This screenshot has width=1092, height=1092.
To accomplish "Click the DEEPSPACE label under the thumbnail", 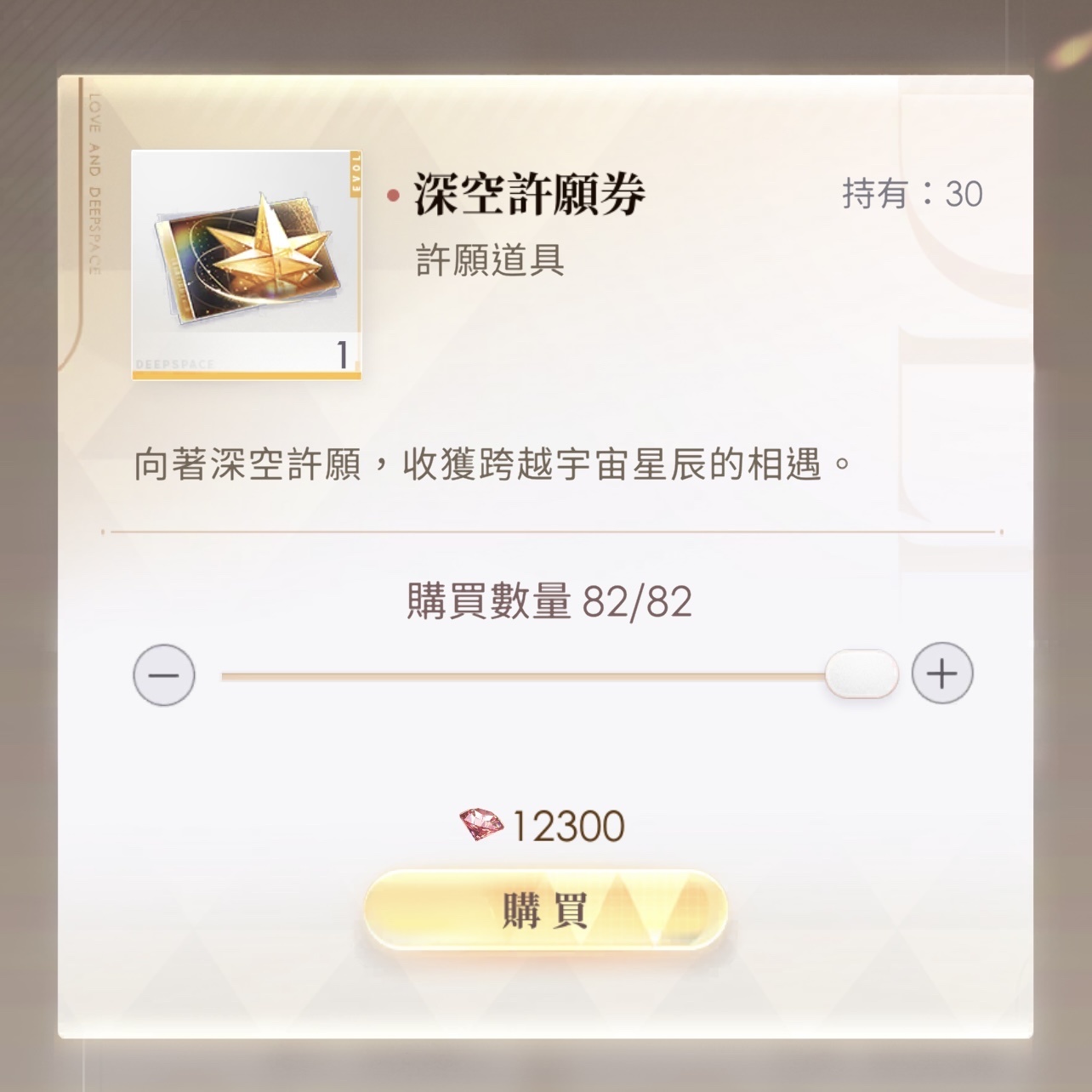I will [174, 365].
